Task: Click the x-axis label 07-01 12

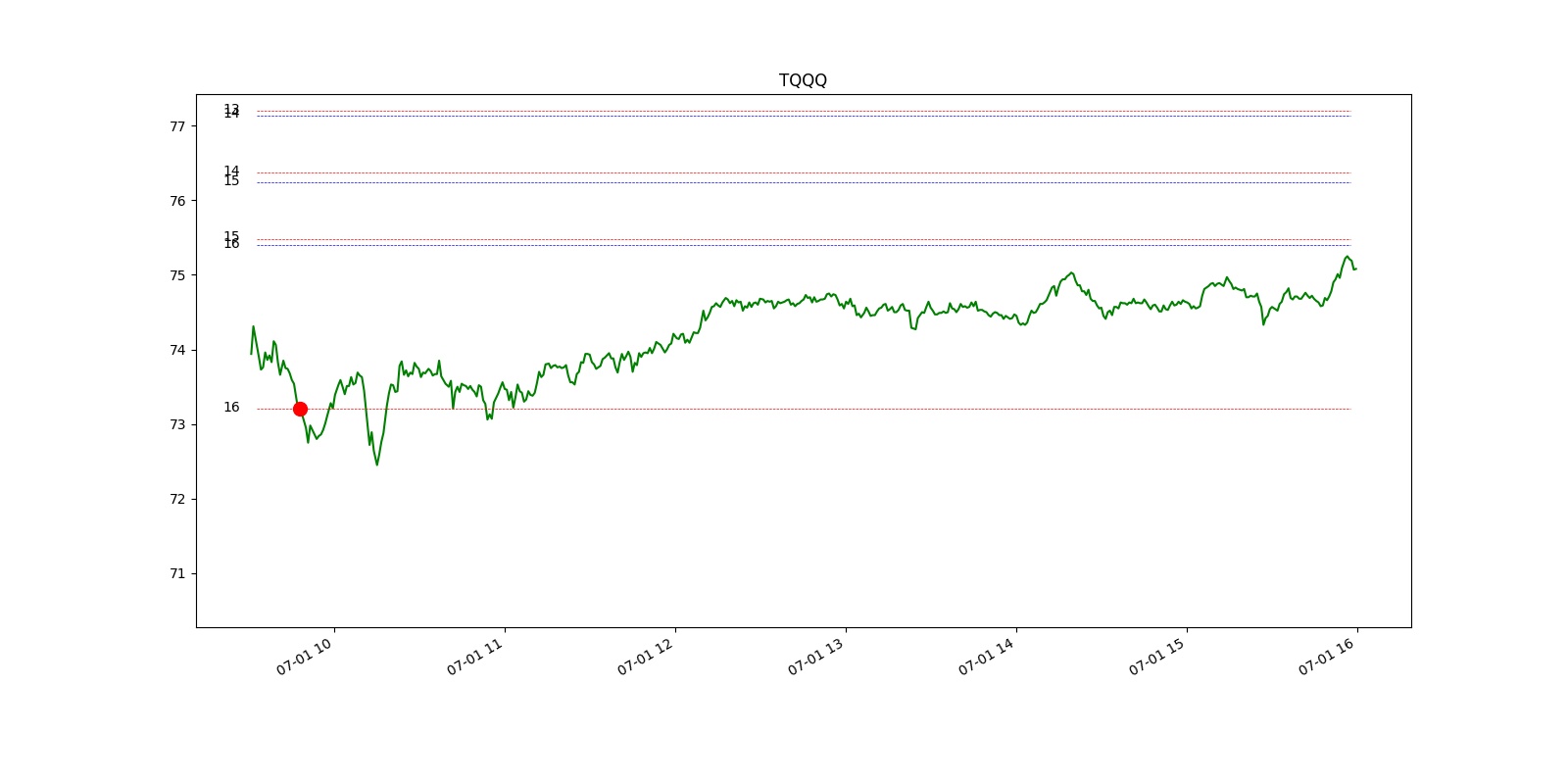Action: point(646,657)
